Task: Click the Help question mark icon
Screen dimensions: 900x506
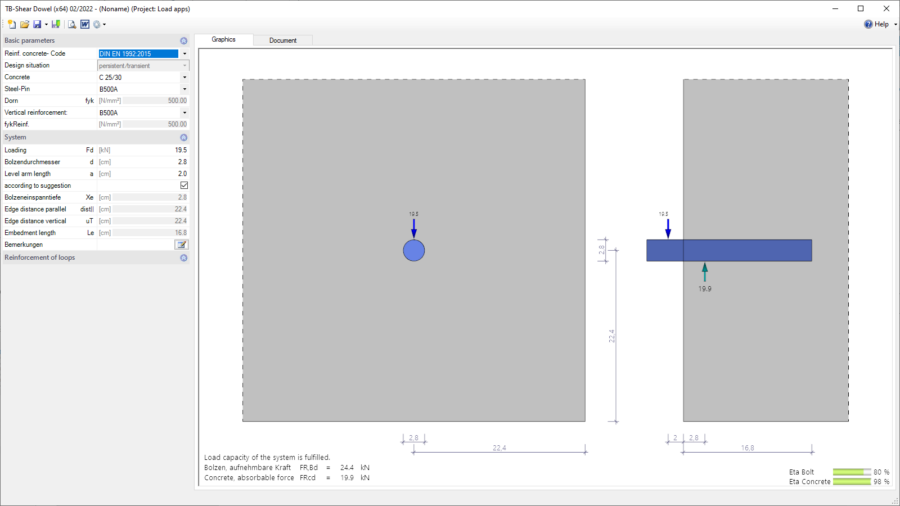Action: 868,24
